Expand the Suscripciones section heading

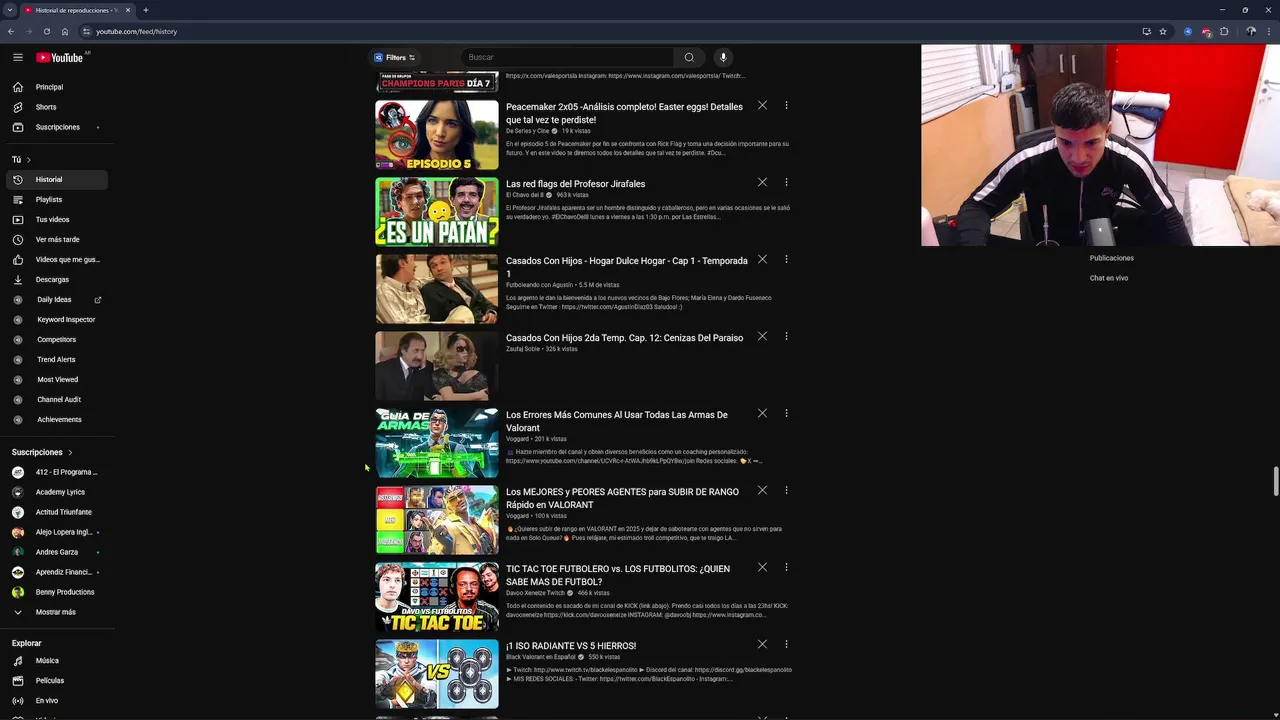pyautogui.click(x=42, y=452)
